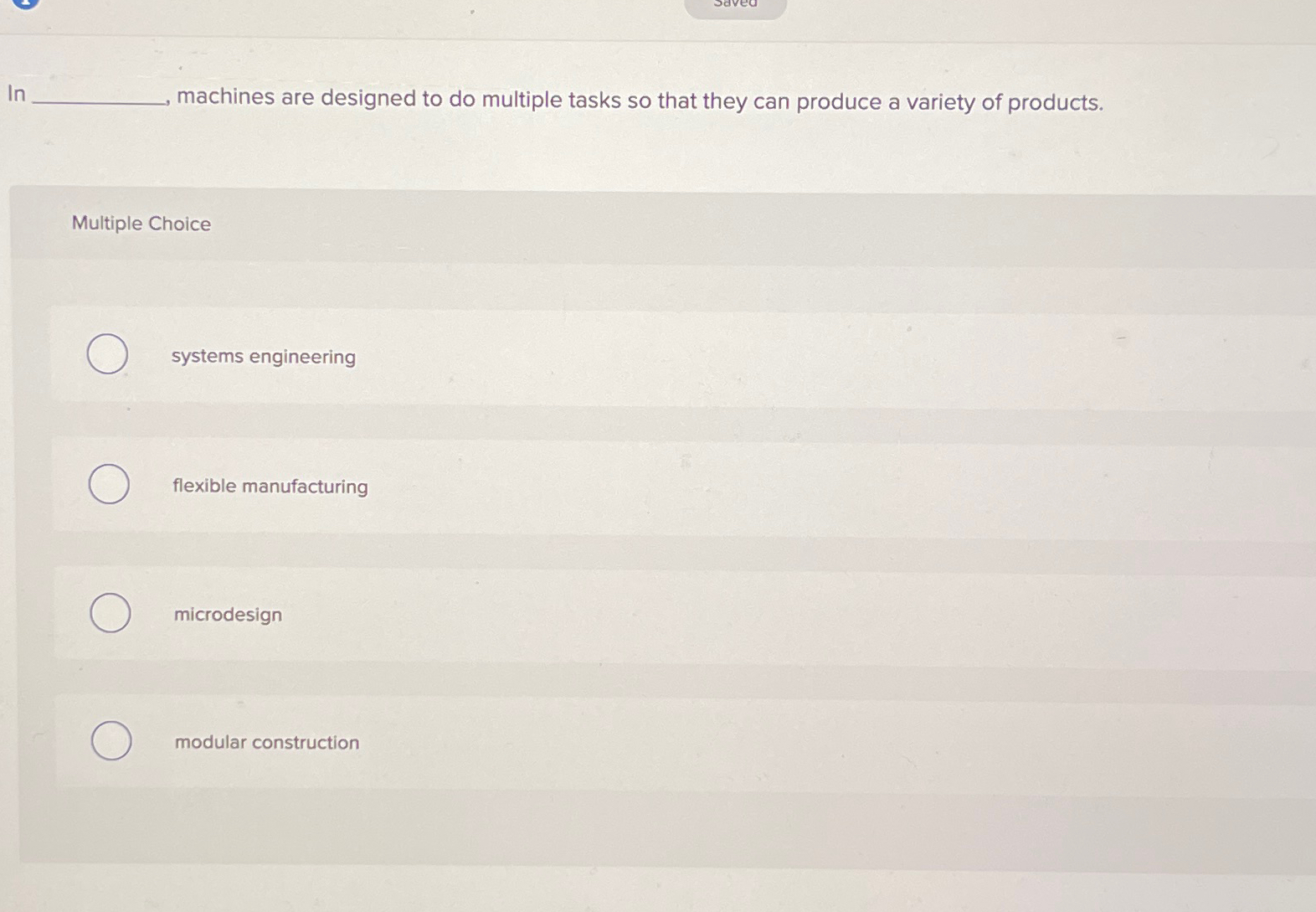Image resolution: width=1316 pixels, height=912 pixels.
Task: Click the fourth answer option row
Action: click(x=586, y=741)
